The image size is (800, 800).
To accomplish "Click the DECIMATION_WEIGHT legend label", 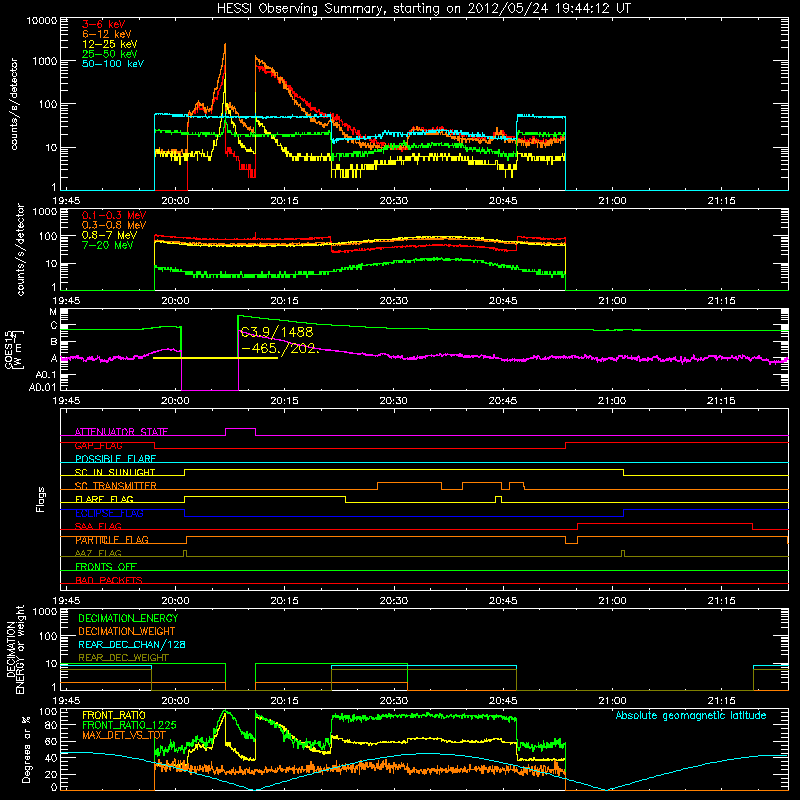I will pos(127,632).
